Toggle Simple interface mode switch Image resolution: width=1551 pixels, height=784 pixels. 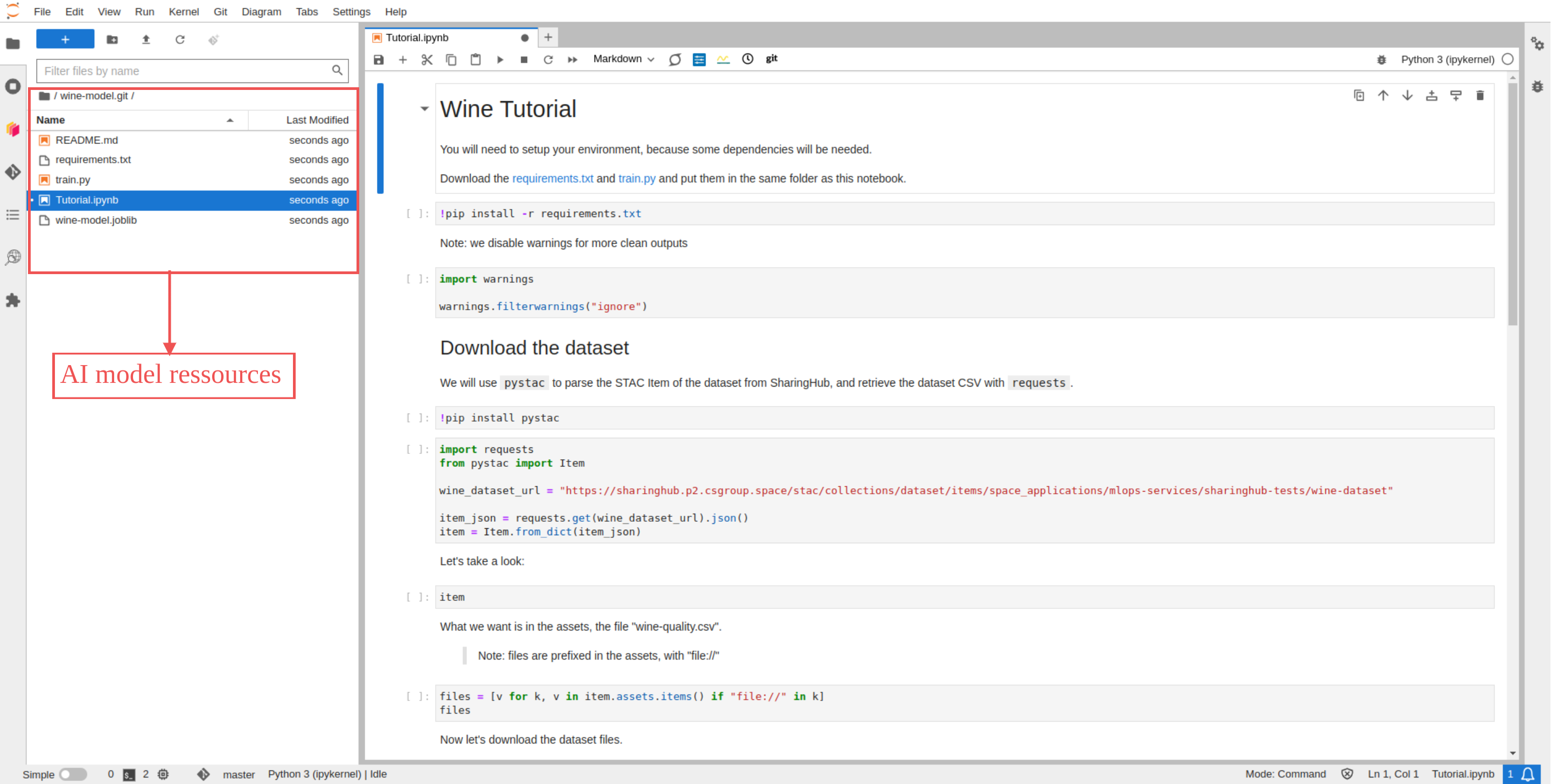[73, 774]
